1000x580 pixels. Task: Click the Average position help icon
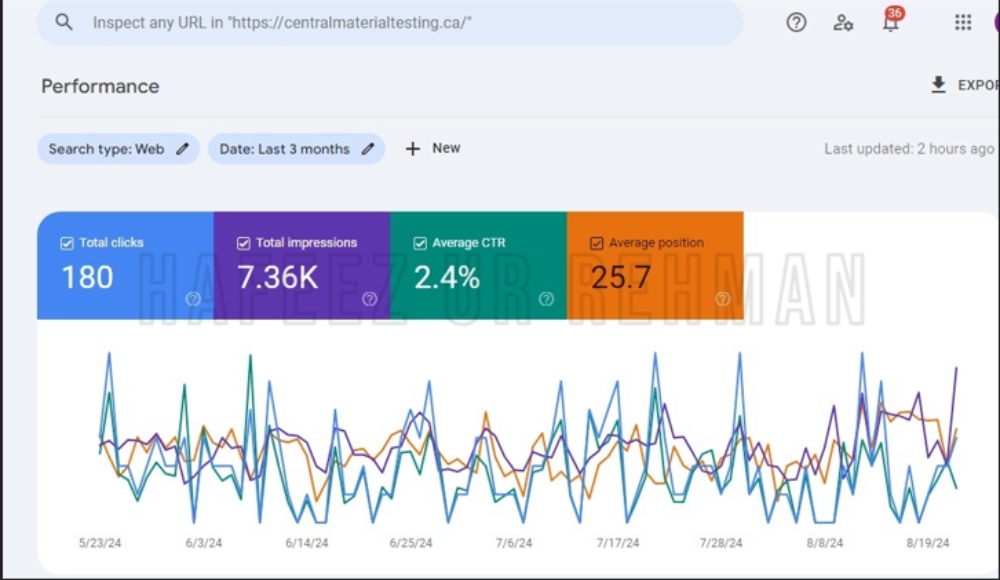tap(723, 299)
